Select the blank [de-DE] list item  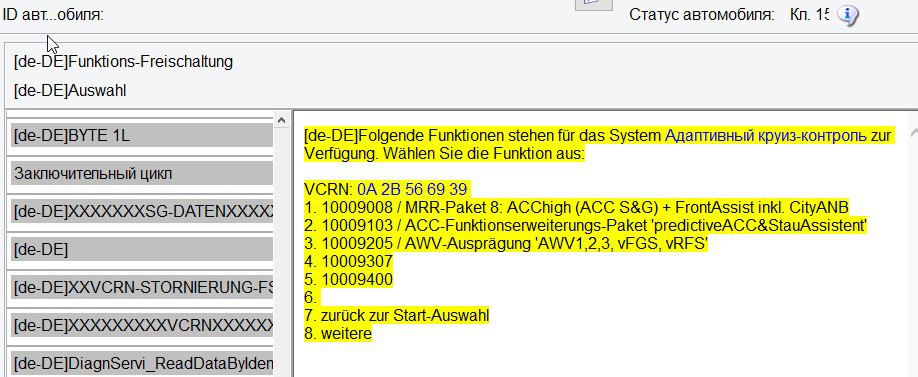point(142,250)
